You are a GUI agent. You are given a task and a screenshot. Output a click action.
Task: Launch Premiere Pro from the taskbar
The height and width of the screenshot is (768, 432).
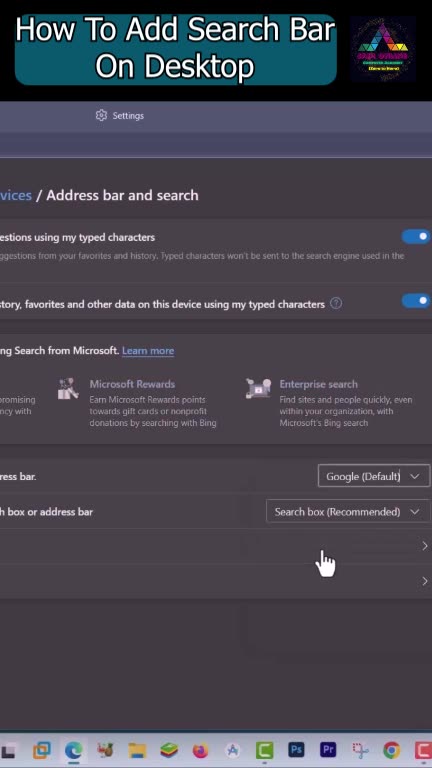tap(328, 750)
